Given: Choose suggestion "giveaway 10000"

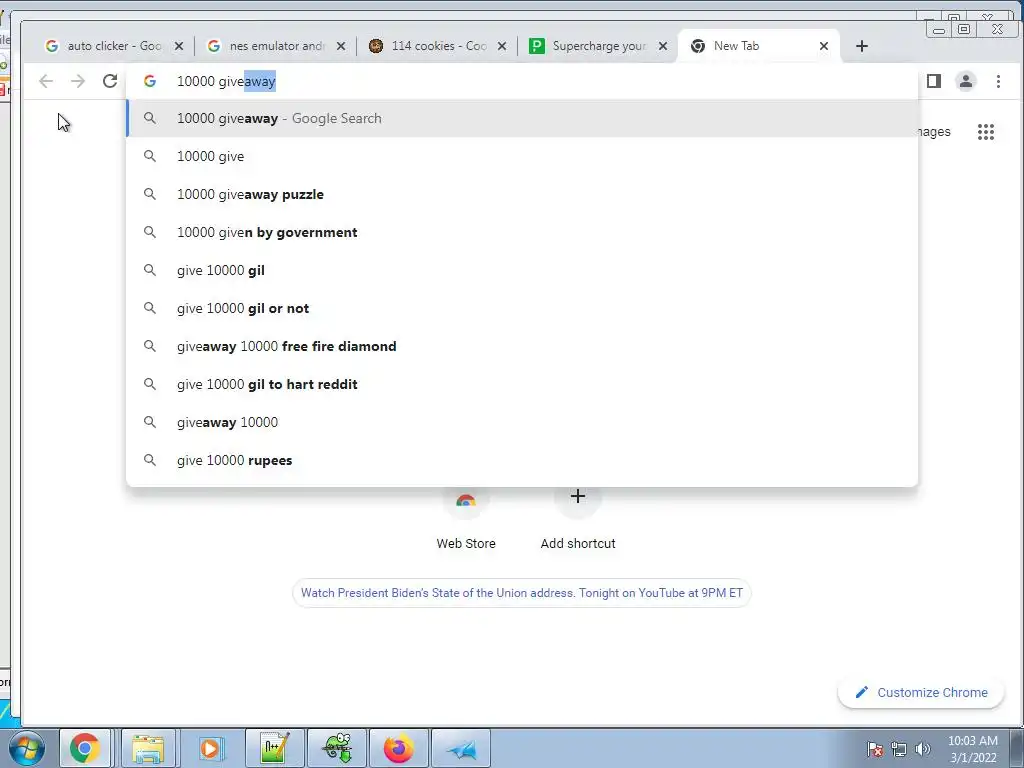Looking at the screenshot, I should coord(522,422).
